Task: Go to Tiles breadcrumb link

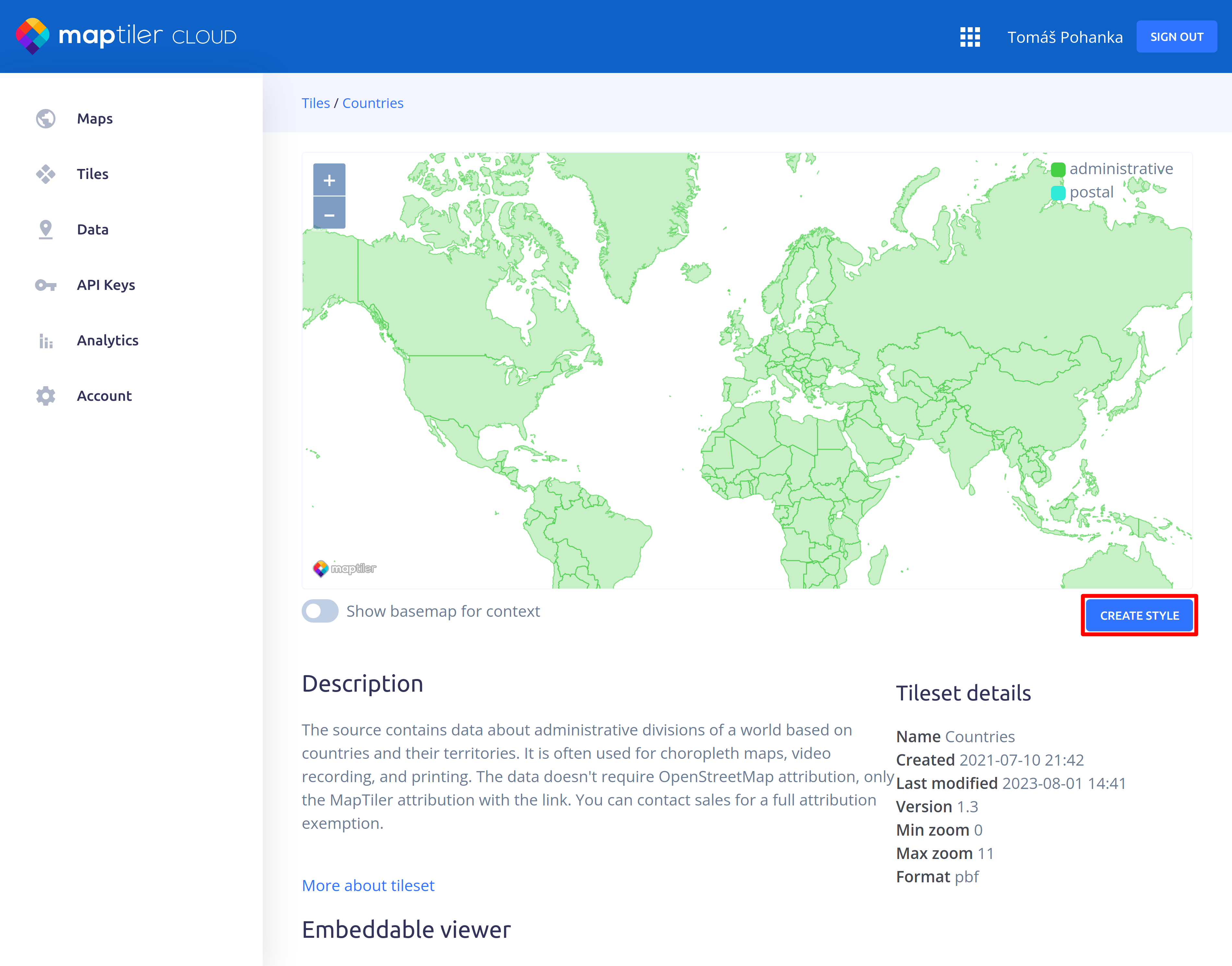Action: pos(315,103)
